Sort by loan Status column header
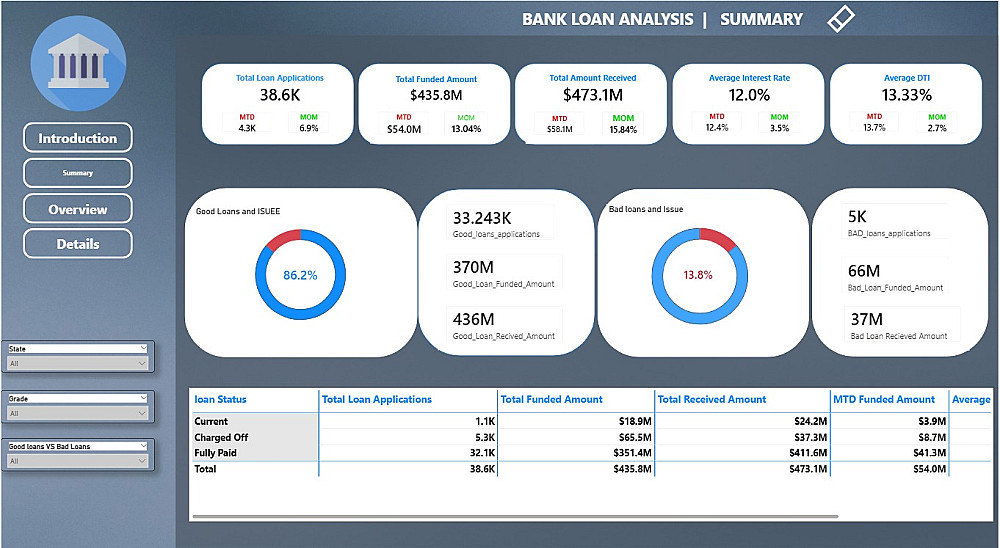 [x=220, y=399]
